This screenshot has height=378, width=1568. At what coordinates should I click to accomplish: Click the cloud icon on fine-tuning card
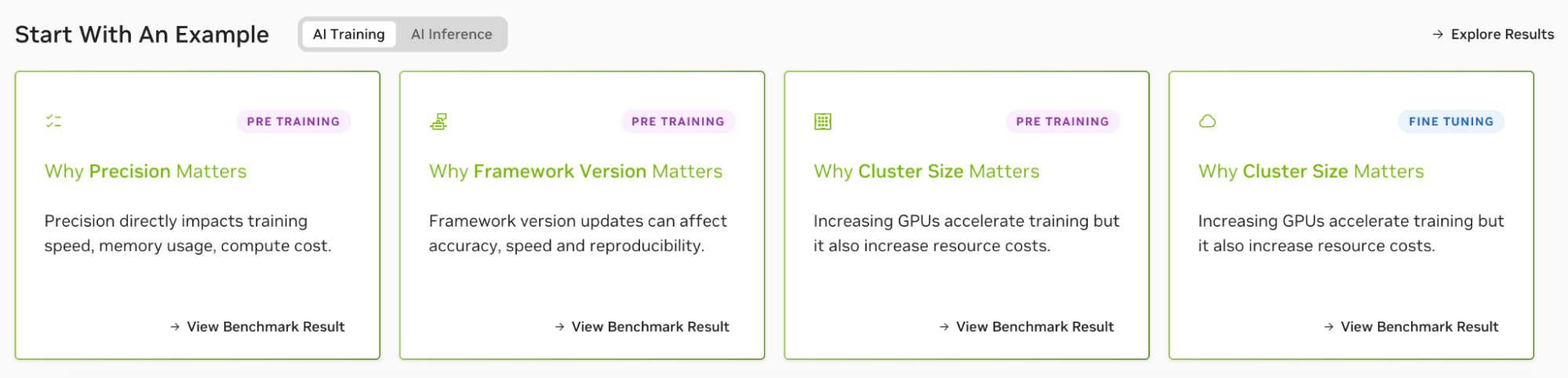click(x=1207, y=121)
